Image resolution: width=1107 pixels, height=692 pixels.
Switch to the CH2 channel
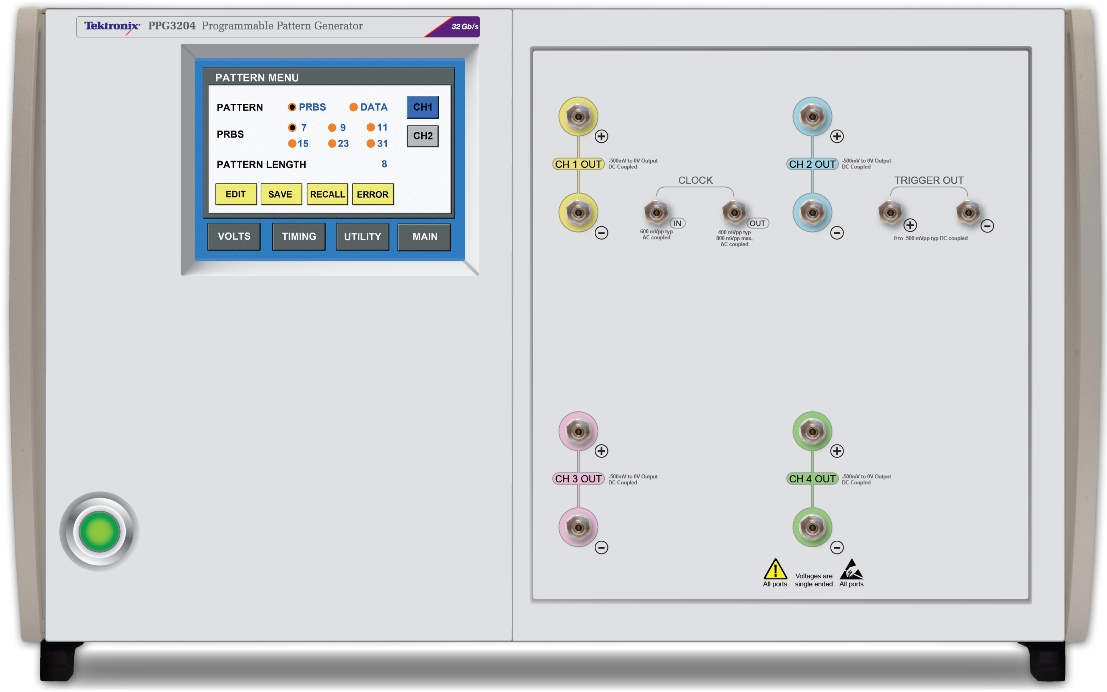pyautogui.click(x=422, y=136)
